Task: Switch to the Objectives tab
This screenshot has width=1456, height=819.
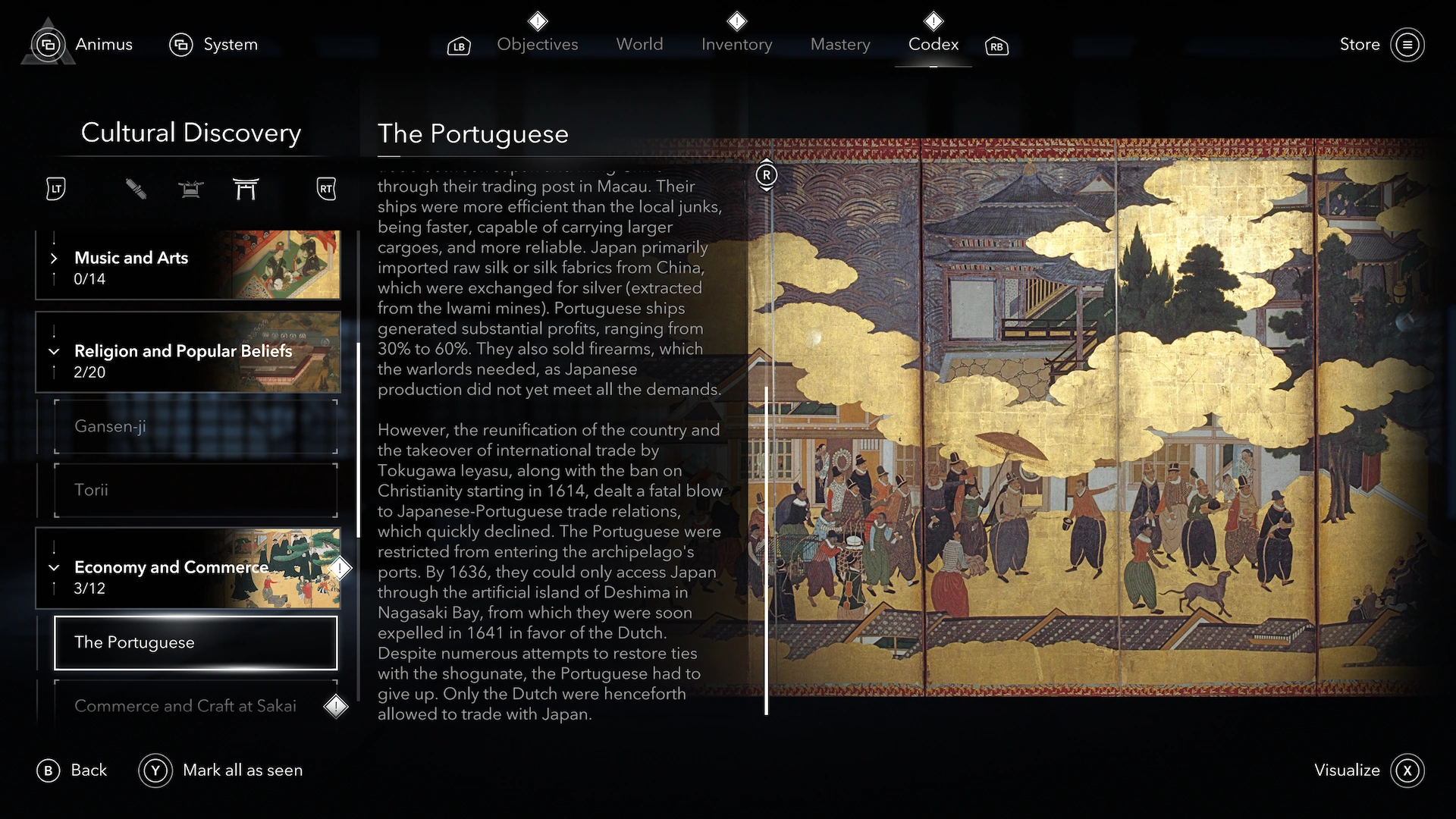Action: pyautogui.click(x=538, y=45)
